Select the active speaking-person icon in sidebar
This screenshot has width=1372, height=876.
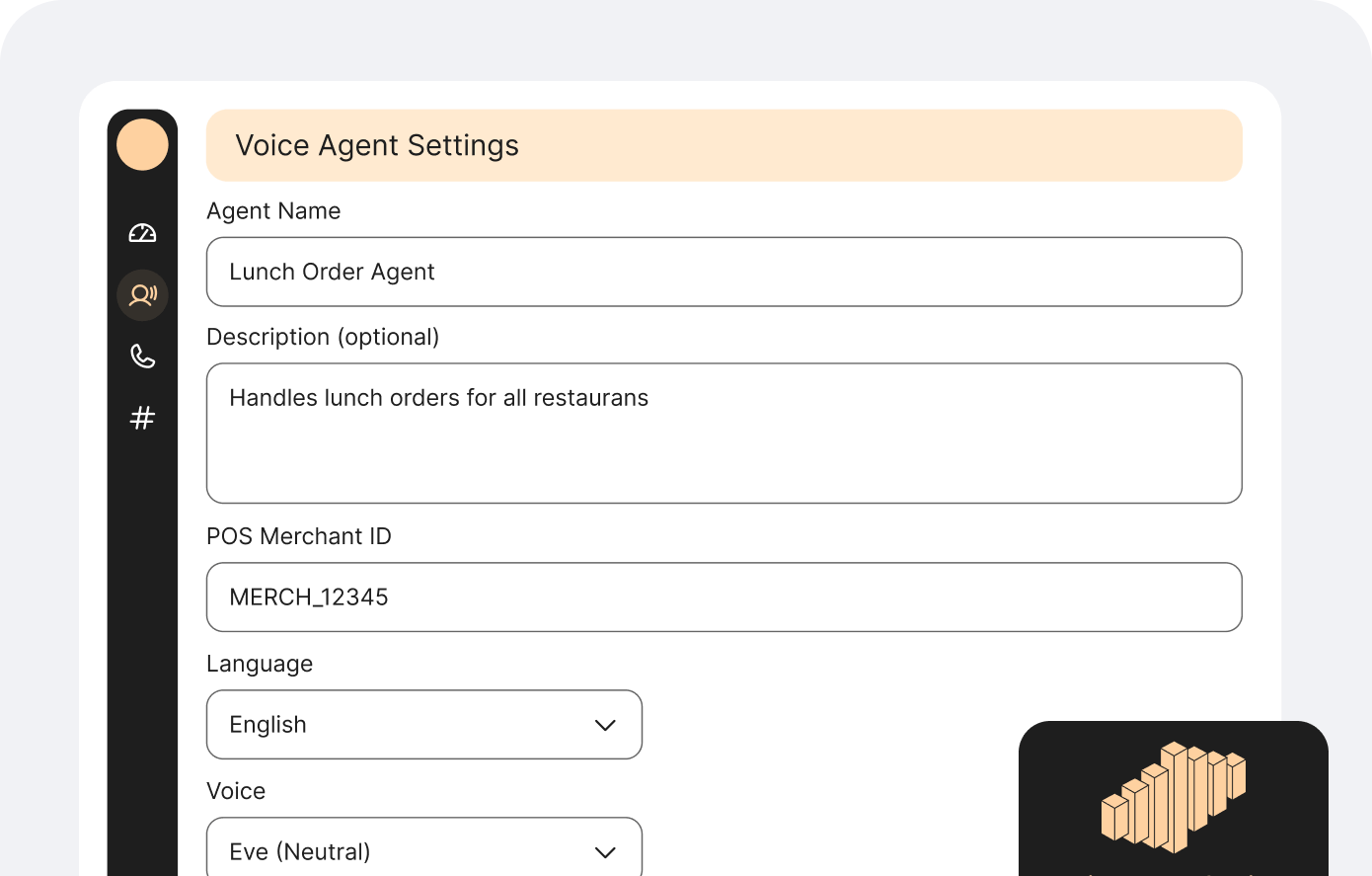click(x=142, y=294)
